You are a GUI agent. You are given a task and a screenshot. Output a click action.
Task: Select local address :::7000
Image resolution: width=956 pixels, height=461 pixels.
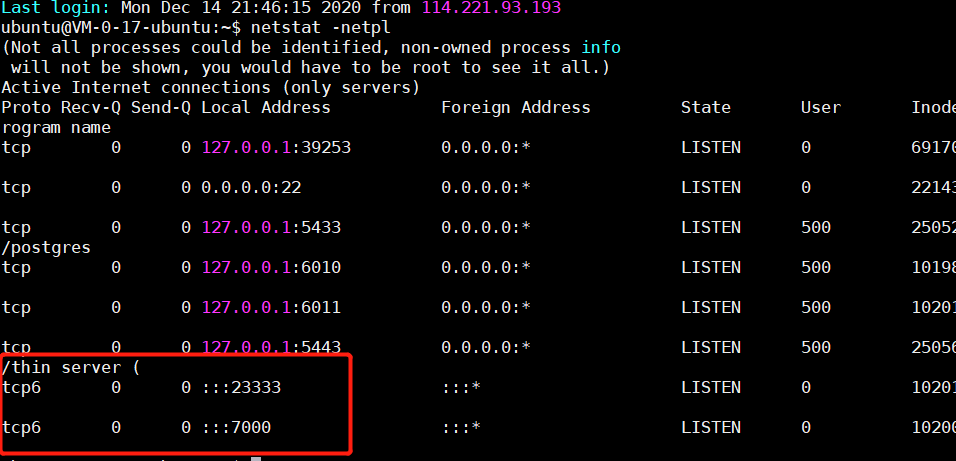tap(237, 427)
